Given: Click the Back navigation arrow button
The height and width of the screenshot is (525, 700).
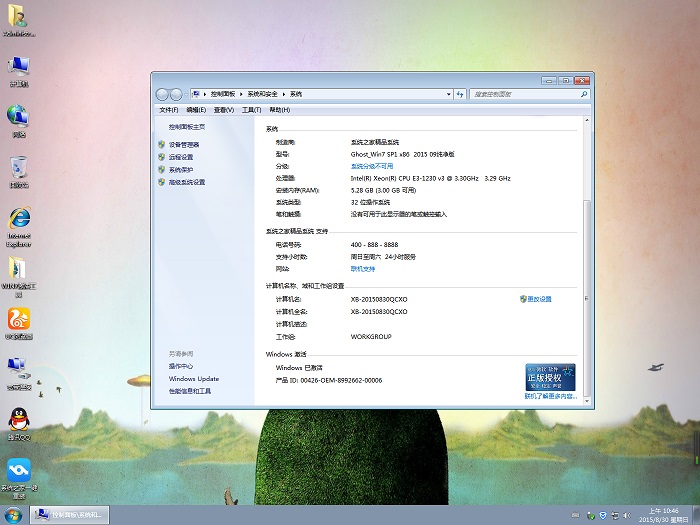Looking at the screenshot, I should click(x=162, y=94).
